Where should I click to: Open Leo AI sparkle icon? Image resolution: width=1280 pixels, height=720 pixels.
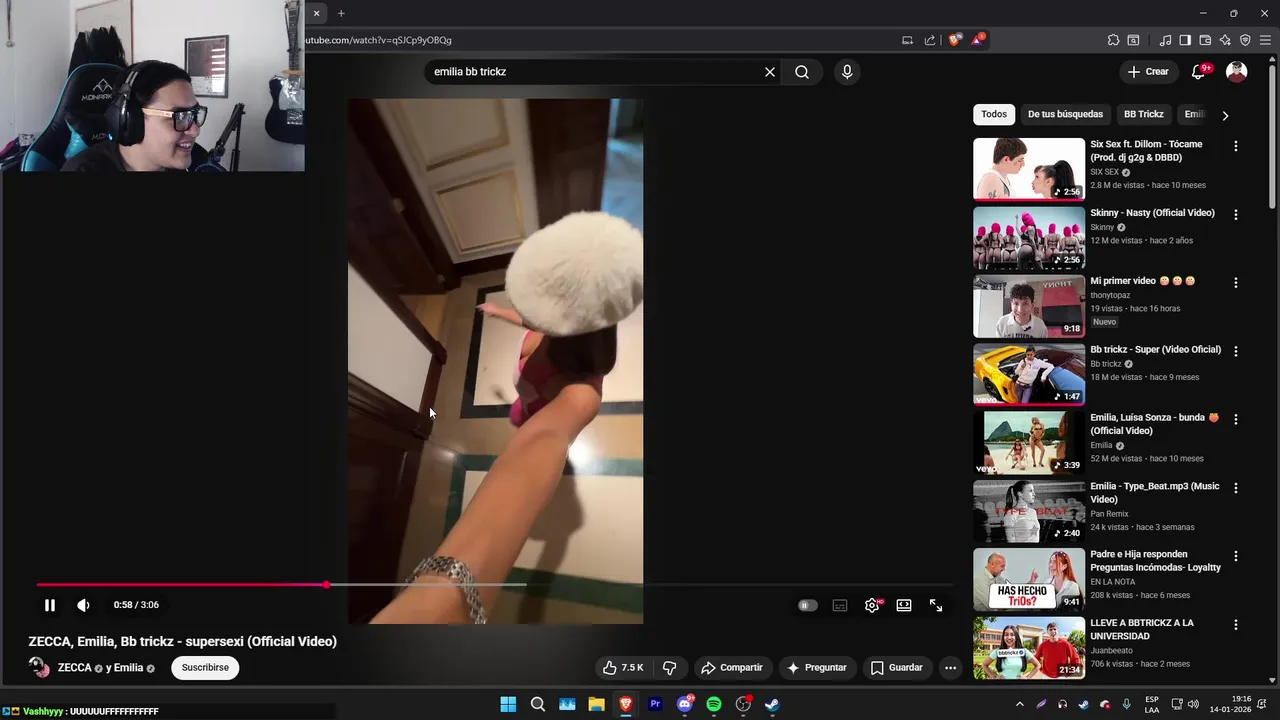(1225, 40)
